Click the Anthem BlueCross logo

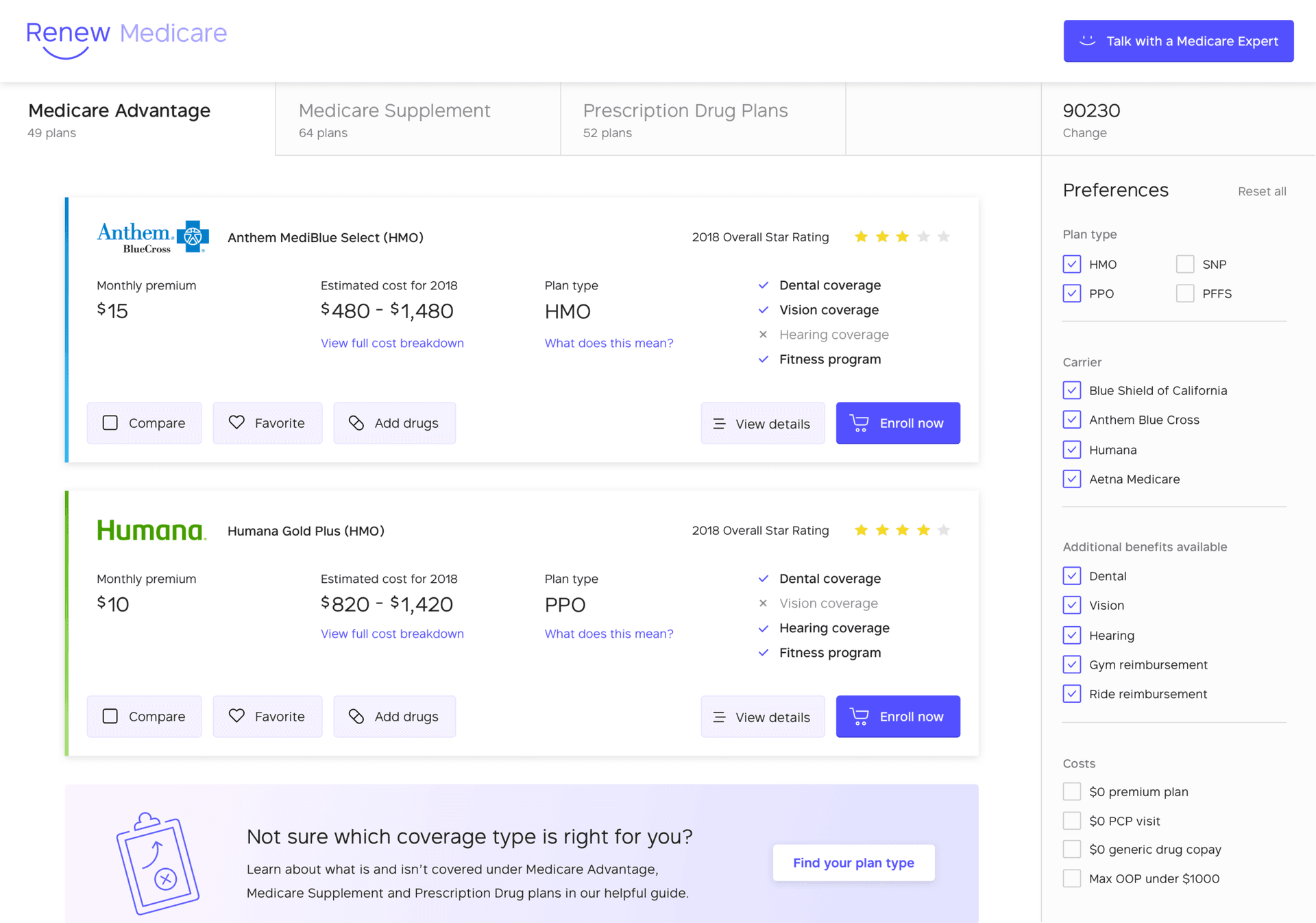click(x=153, y=237)
